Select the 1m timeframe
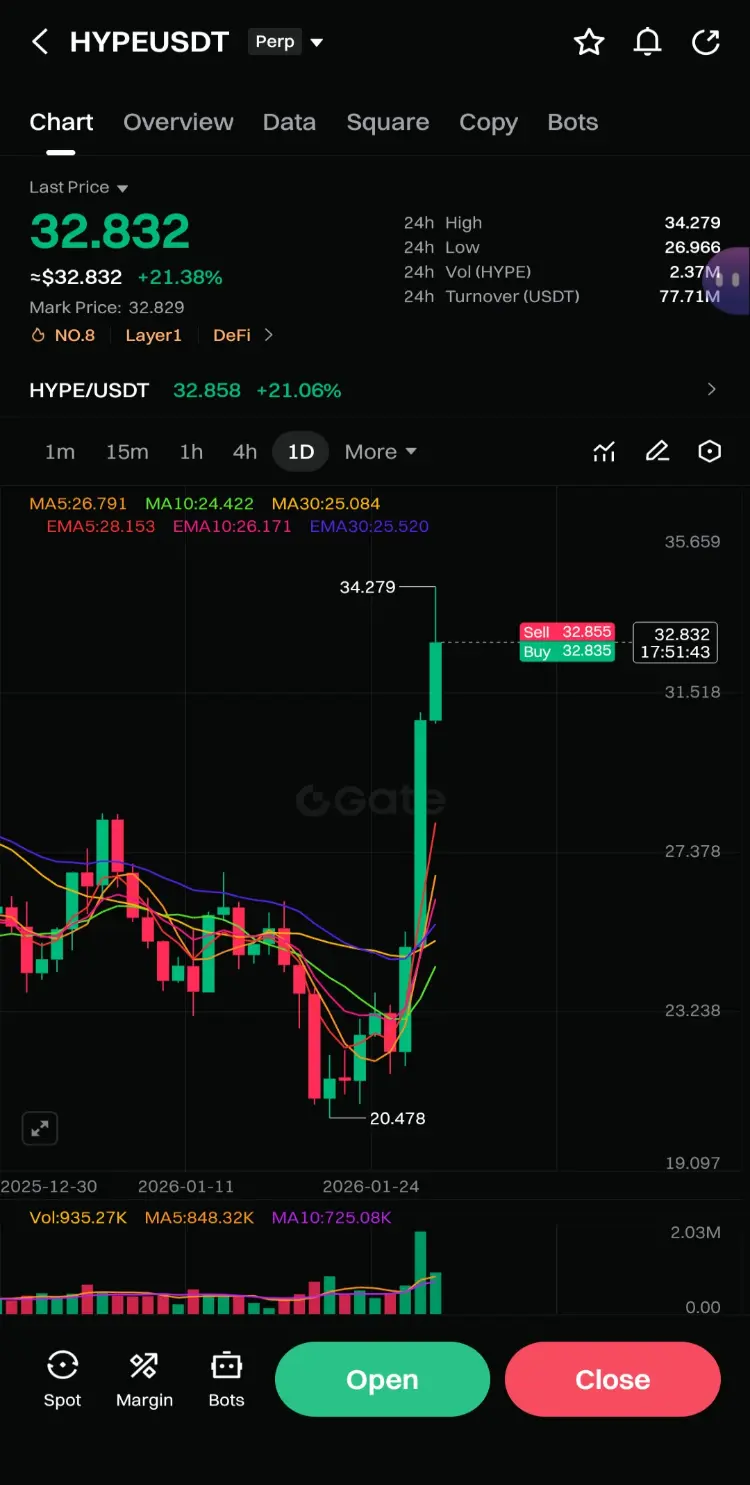The width and height of the screenshot is (750, 1485). point(60,452)
